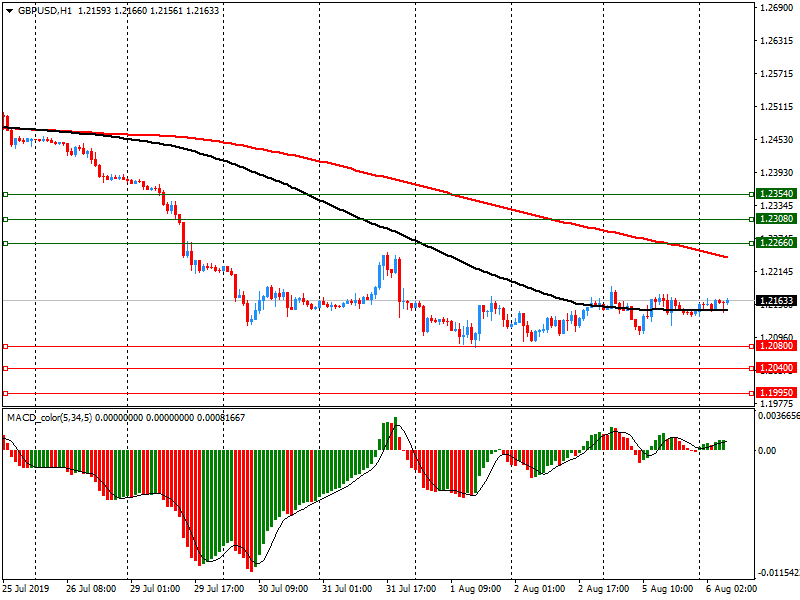Click the right-end handle of the 1.22660 line
The image size is (800, 600).
pyautogui.click(x=752, y=243)
